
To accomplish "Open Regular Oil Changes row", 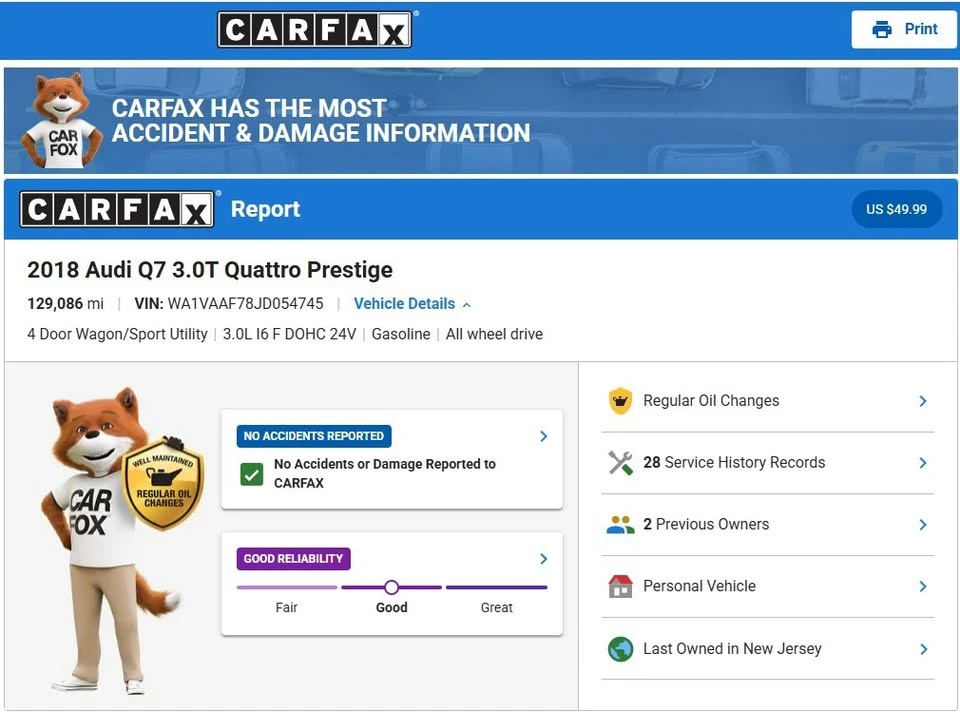I will pyautogui.click(x=768, y=401).
